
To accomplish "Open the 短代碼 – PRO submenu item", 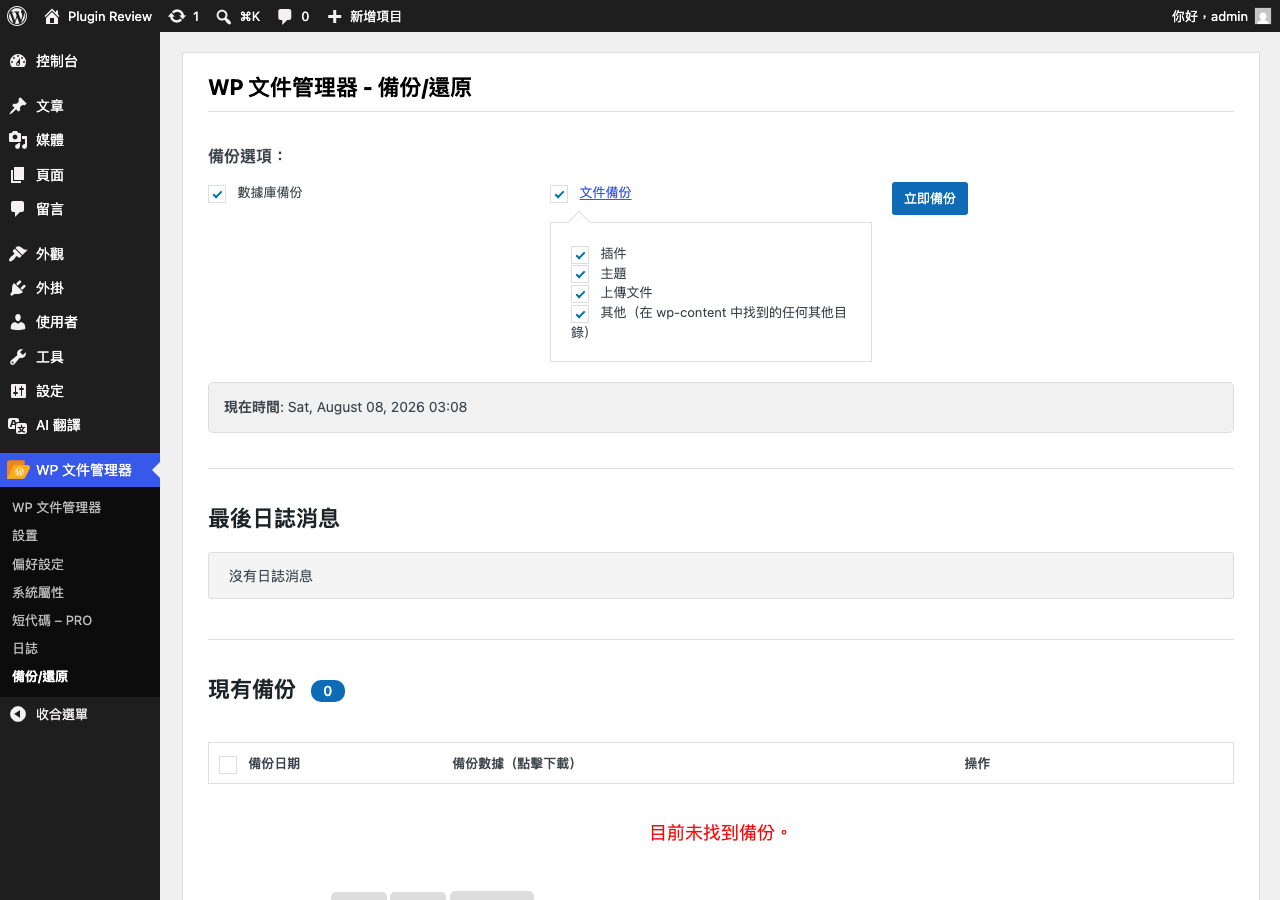I will tap(80, 620).
